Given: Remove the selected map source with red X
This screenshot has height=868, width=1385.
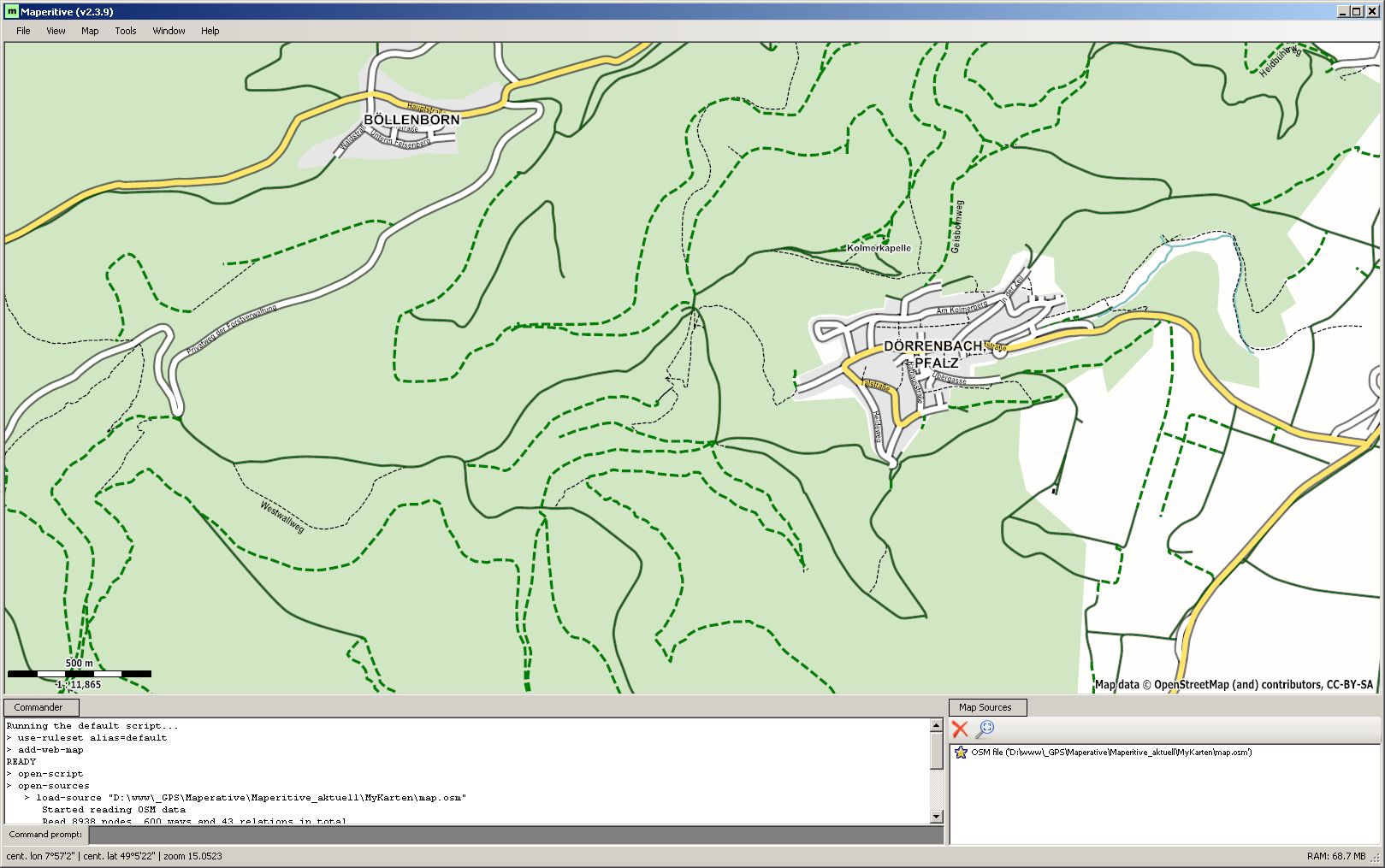Looking at the screenshot, I should [960, 729].
